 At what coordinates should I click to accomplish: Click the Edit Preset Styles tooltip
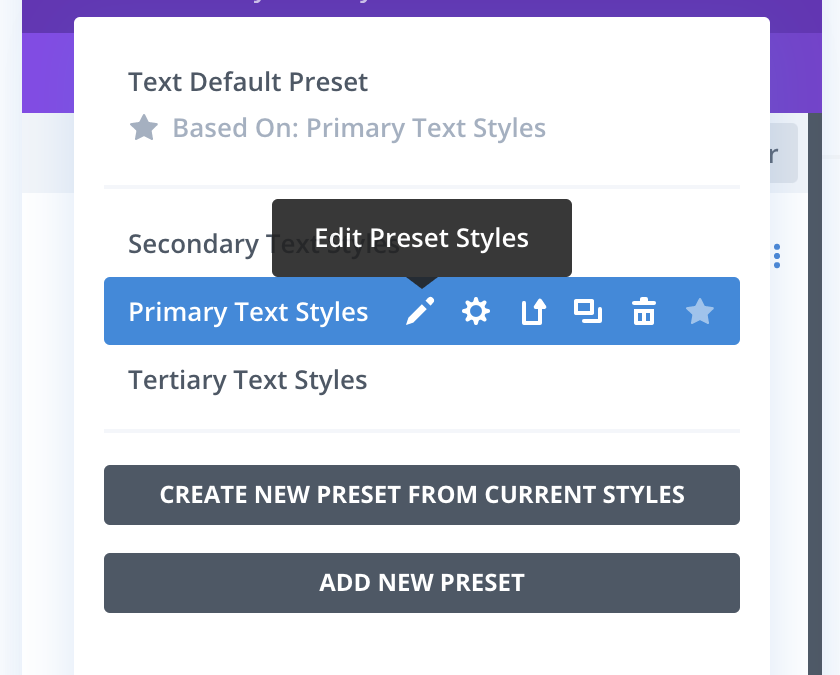(421, 238)
